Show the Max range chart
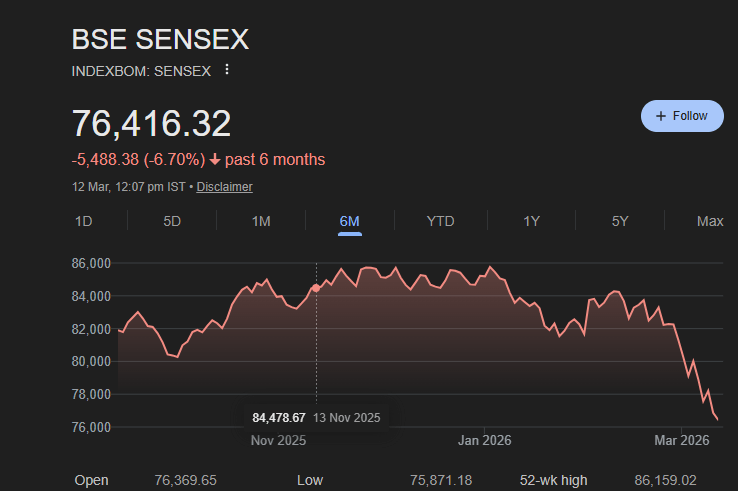 [x=710, y=221]
